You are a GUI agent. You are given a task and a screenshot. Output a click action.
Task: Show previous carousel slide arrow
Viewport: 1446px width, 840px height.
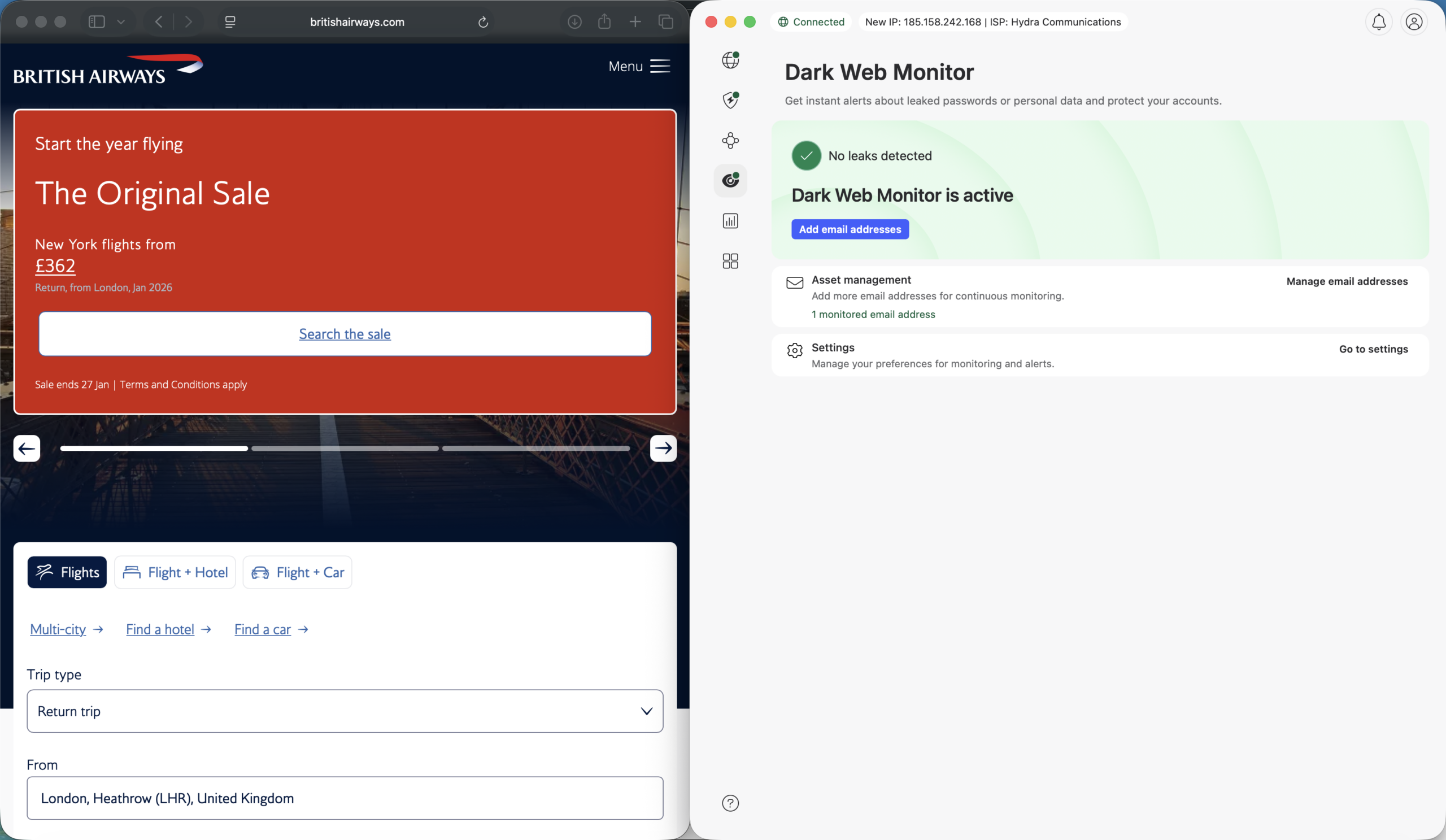point(27,448)
